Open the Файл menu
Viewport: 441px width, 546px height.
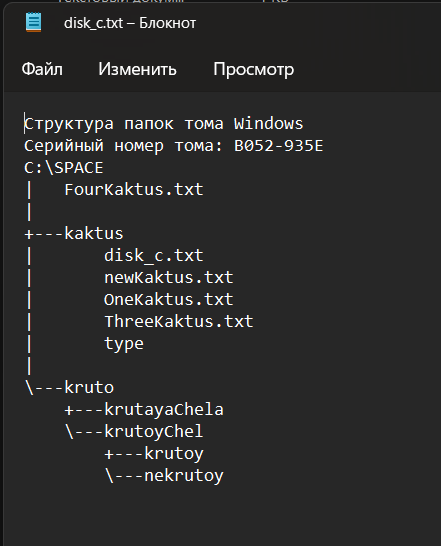pos(42,69)
